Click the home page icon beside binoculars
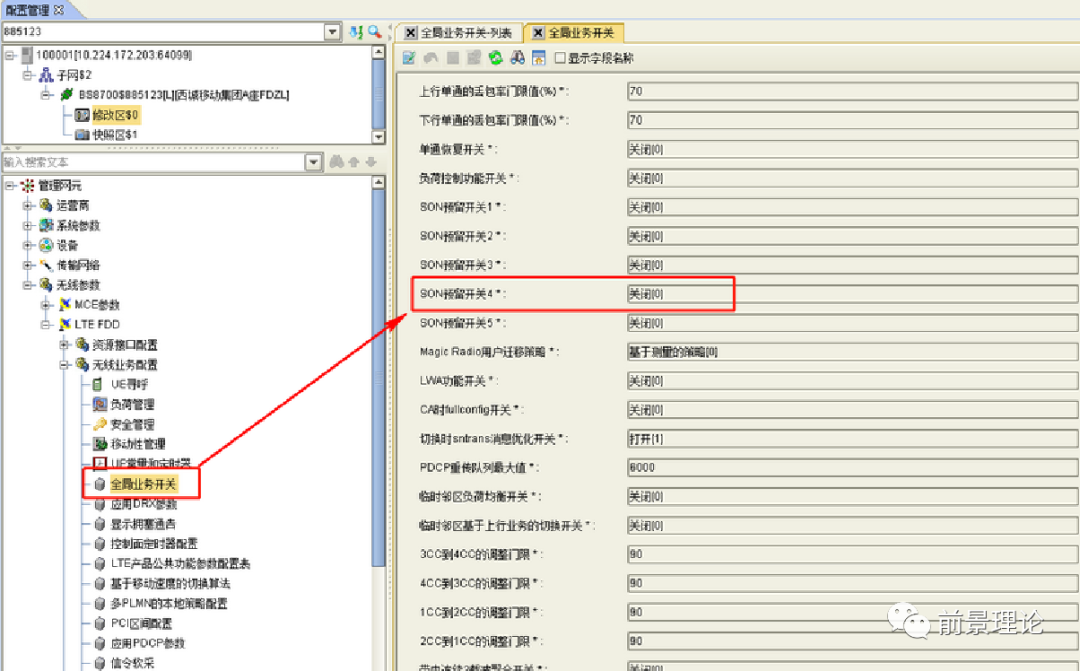 (538, 58)
